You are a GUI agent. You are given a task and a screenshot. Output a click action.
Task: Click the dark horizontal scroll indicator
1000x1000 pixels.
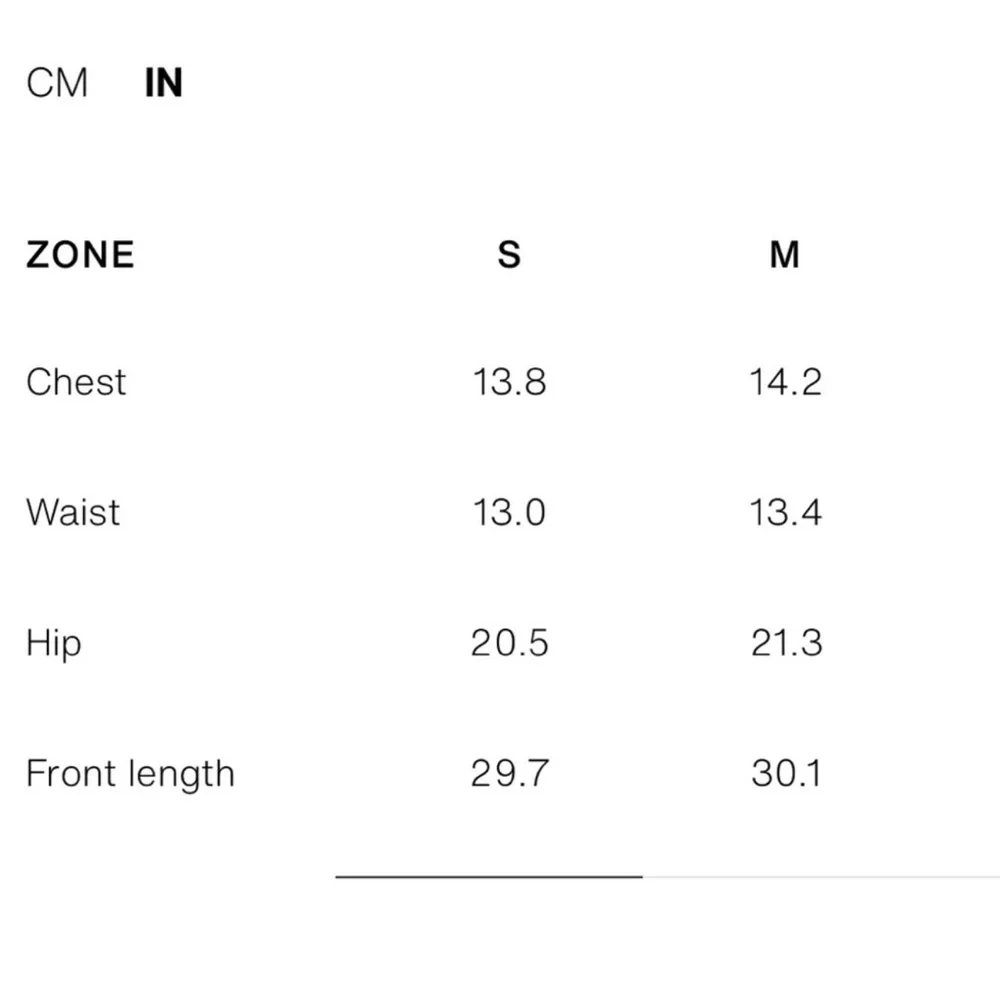coord(488,877)
